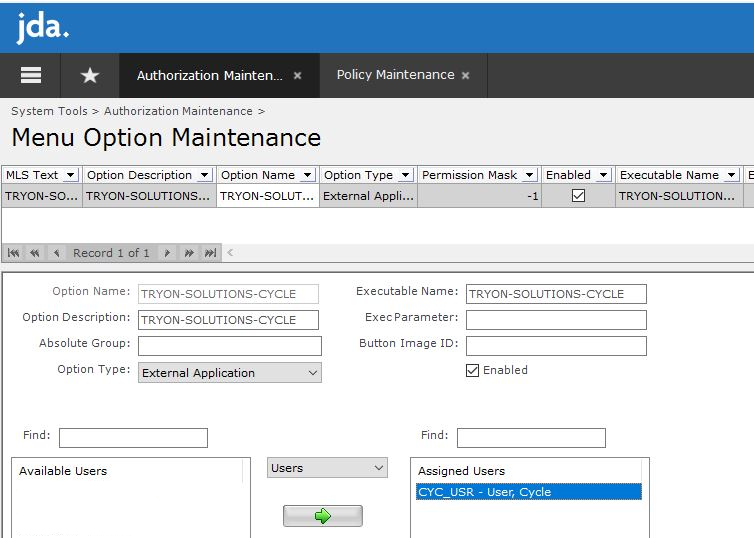Sort by the Option Name column header
754x538 pixels.
pyautogui.click(x=258, y=175)
